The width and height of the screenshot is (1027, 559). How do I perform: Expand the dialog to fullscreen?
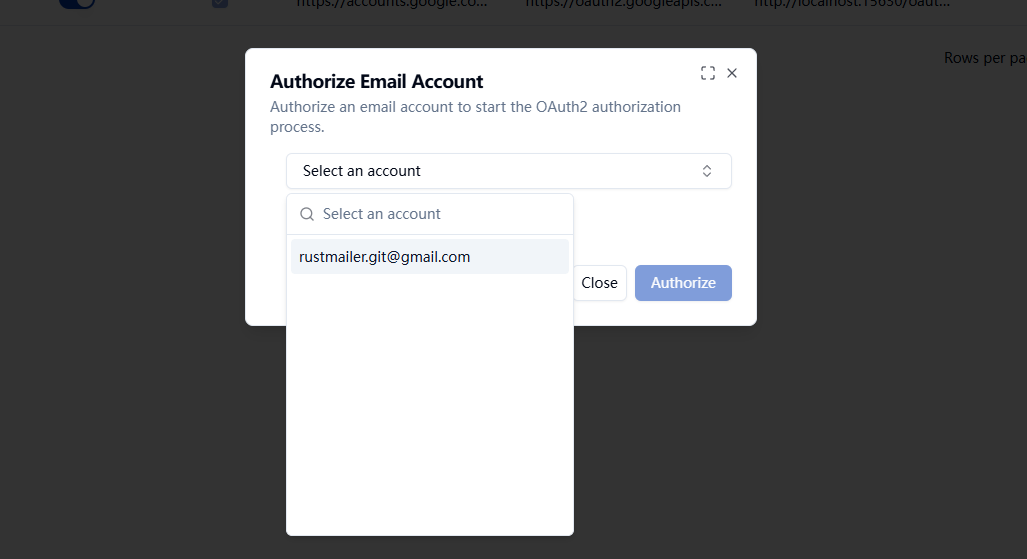pyautogui.click(x=707, y=73)
